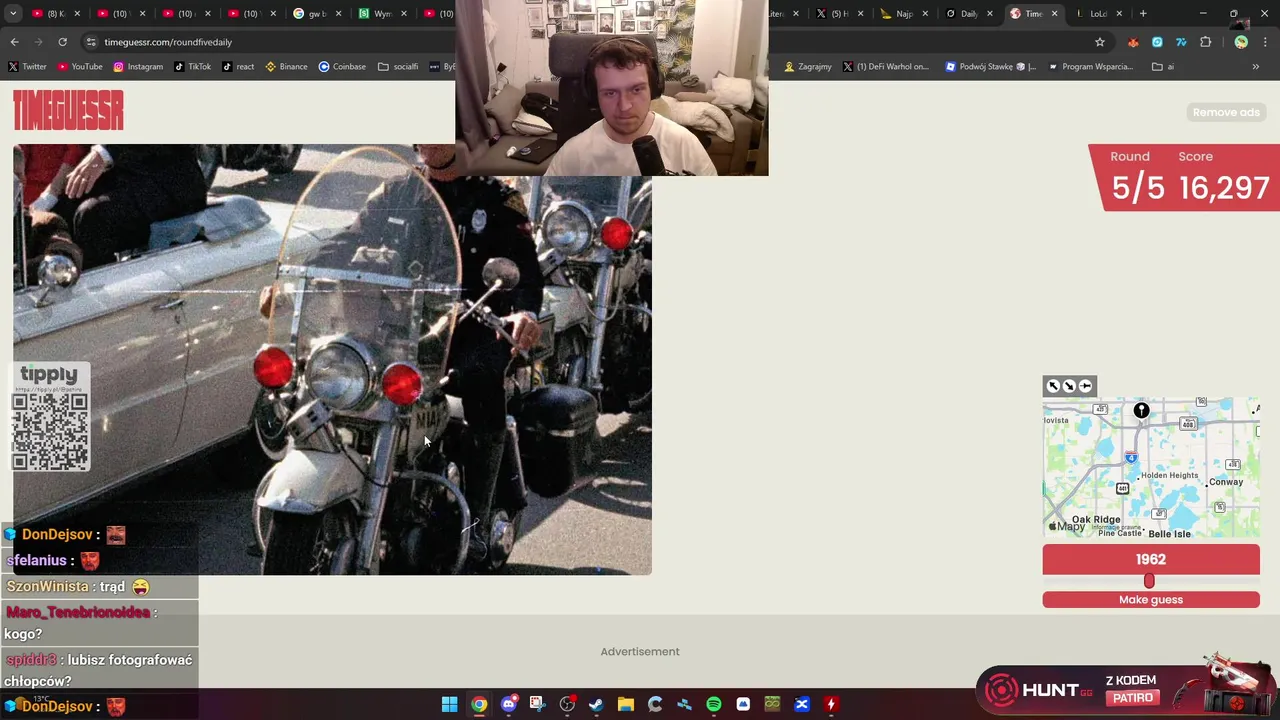Click the Chrome taskbar icon
The image size is (1280, 720).
click(x=479, y=704)
